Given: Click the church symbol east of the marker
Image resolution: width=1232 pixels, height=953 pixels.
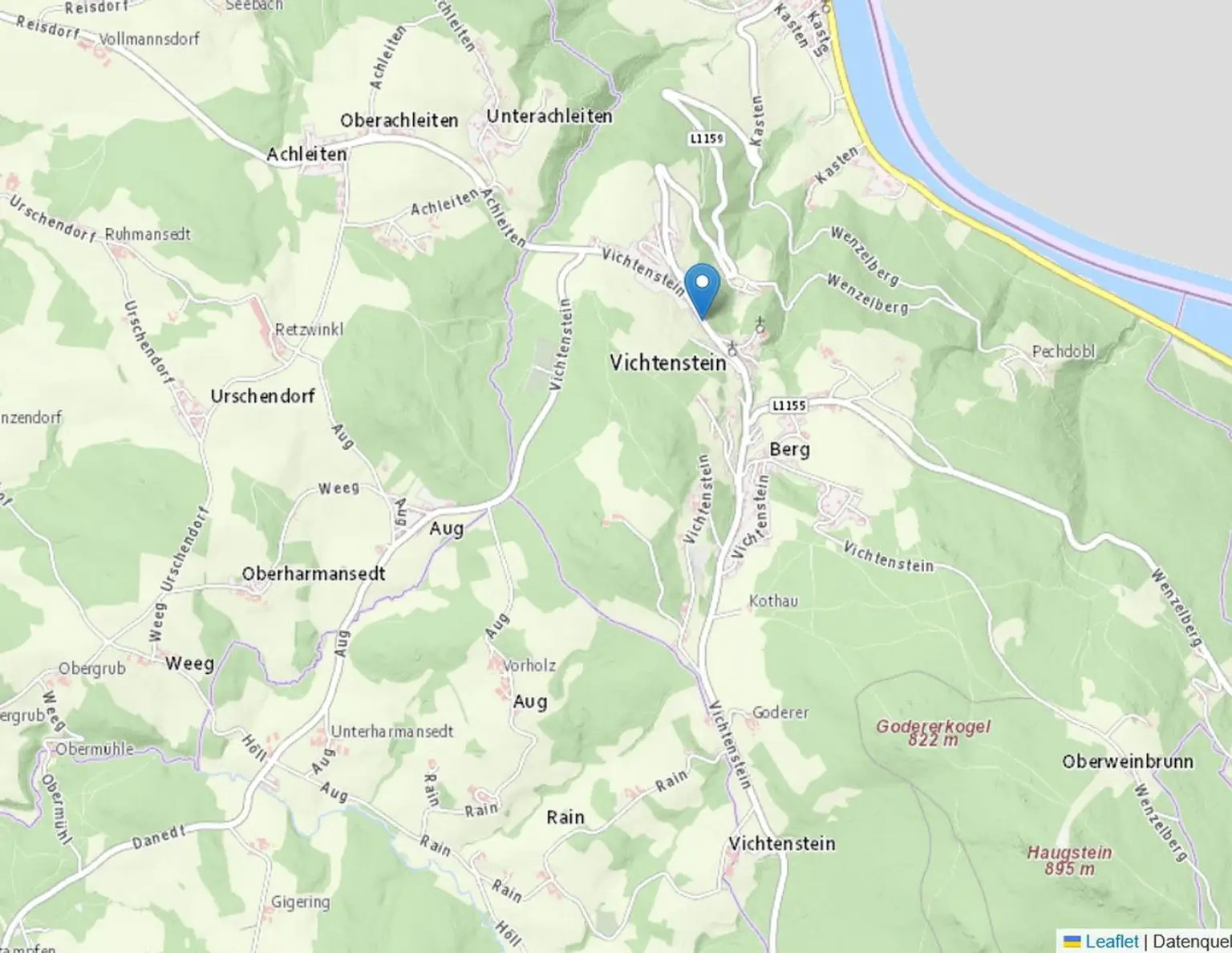Looking at the screenshot, I should 760,324.
